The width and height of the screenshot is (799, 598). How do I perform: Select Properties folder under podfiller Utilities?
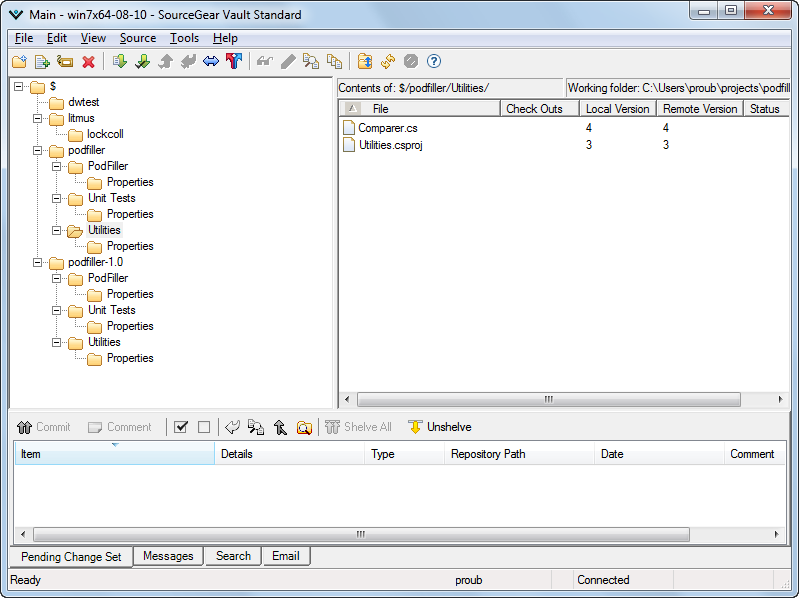[130, 247]
